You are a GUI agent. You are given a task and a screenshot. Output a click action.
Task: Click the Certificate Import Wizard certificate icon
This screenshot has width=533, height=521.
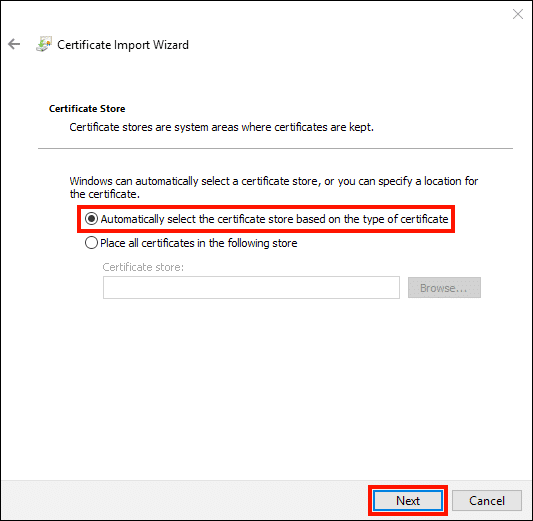[x=44, y=44]
